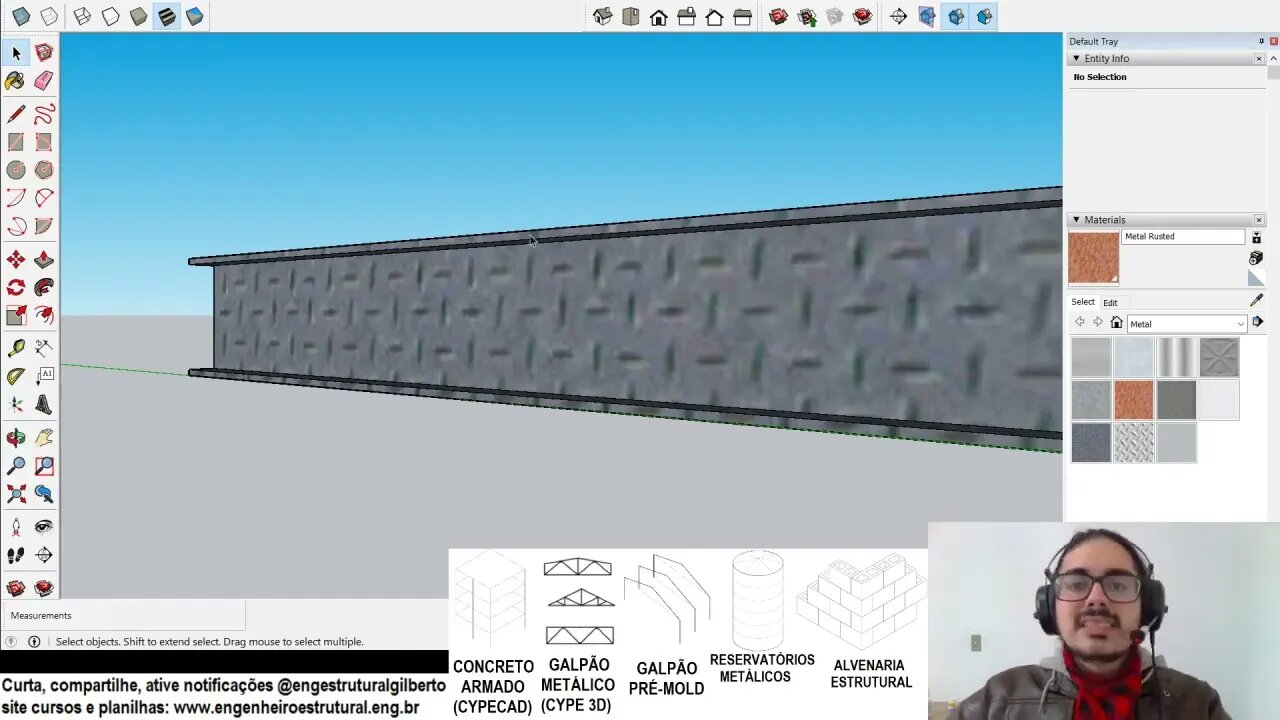
Task: Activate the Orbit tool
Action: [16, 438]
